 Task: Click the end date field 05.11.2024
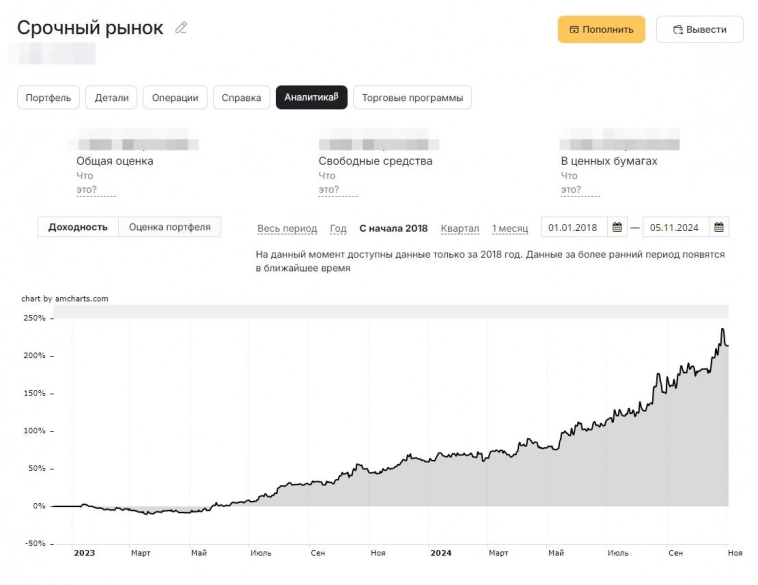coord(675,227)
